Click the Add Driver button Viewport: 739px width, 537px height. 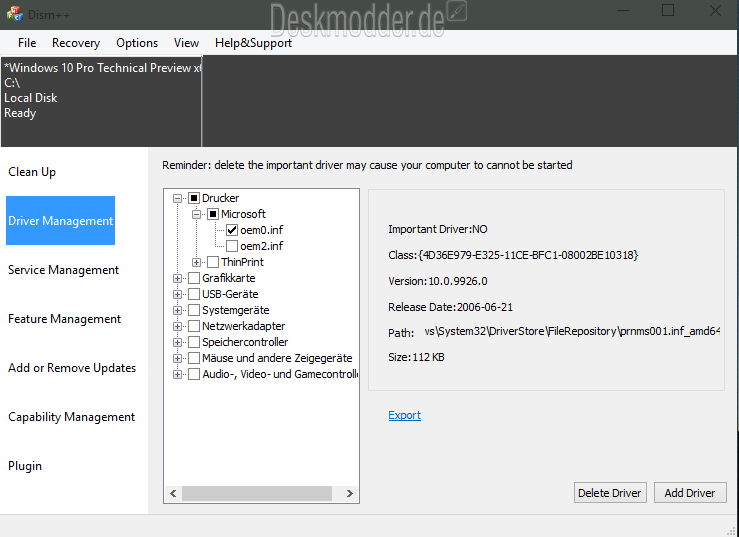point(690,493)
